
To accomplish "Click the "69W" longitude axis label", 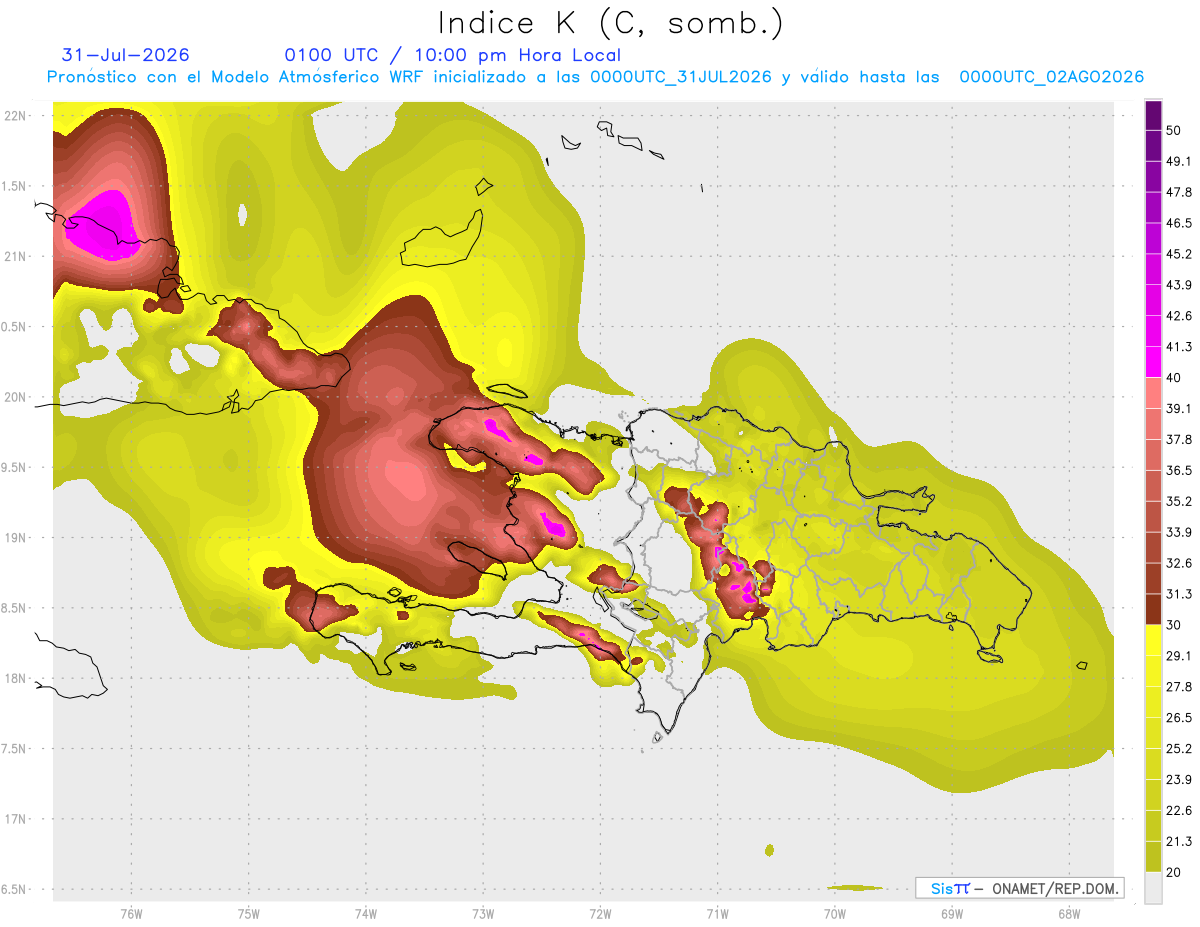I will (951, 913).
